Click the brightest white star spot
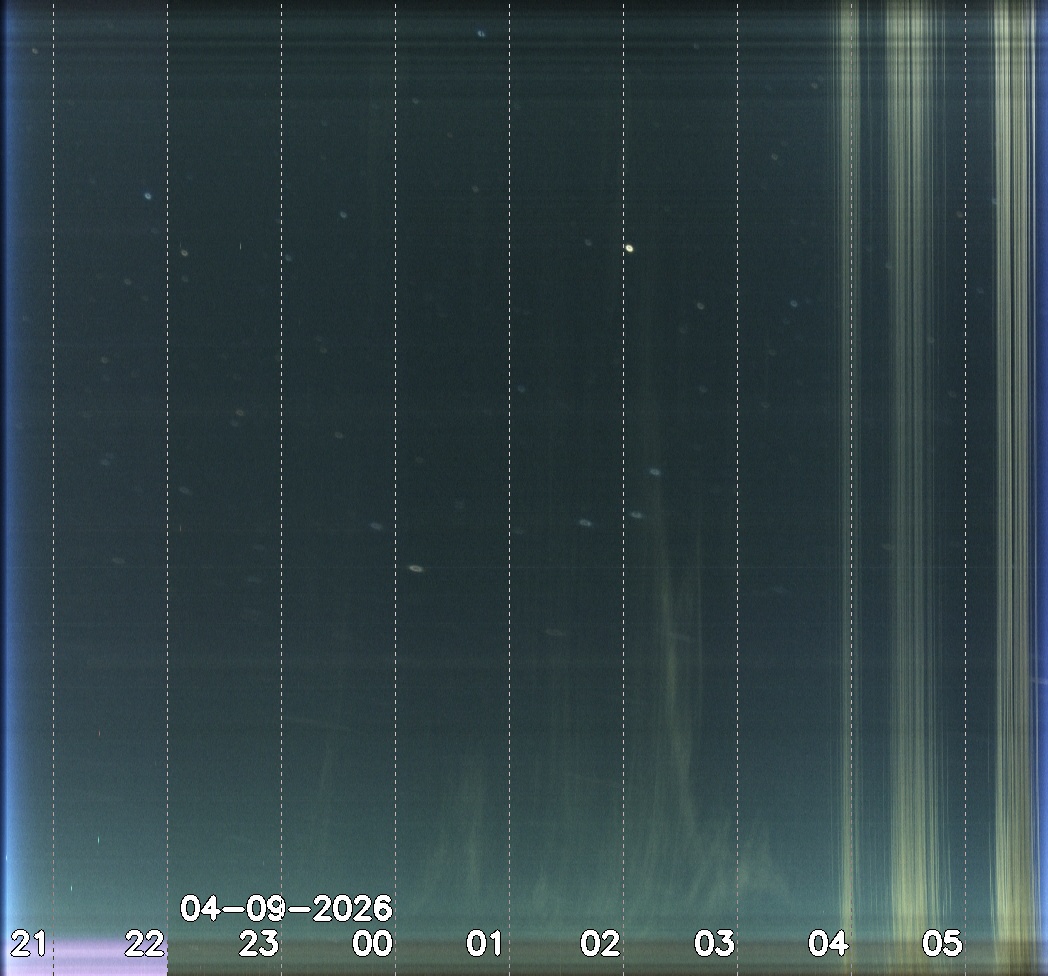 click(629, 248)
